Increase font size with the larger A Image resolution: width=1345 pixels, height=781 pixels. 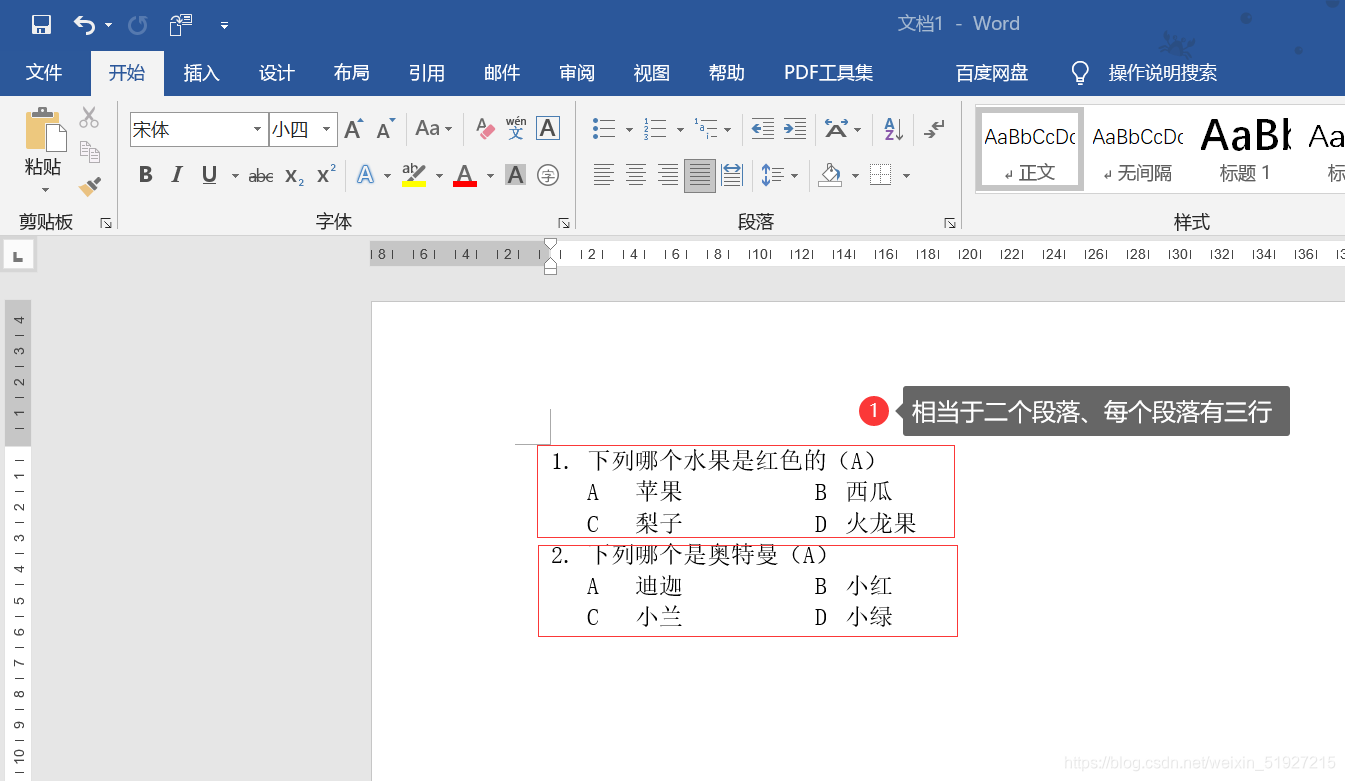pos(354,129)
